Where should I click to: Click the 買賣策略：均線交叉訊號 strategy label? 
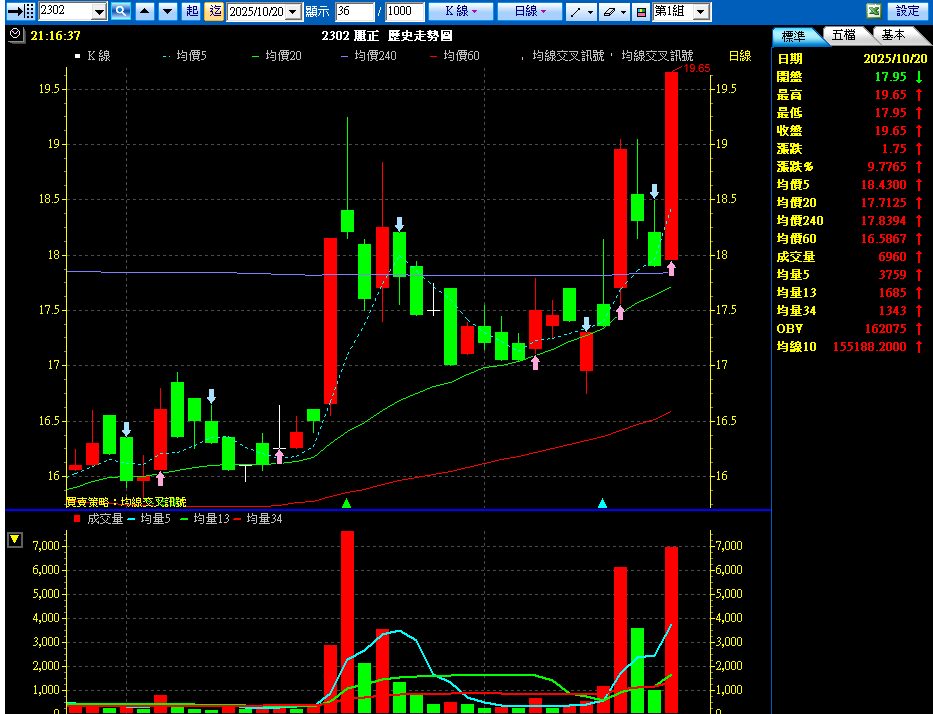coord(126,502)
